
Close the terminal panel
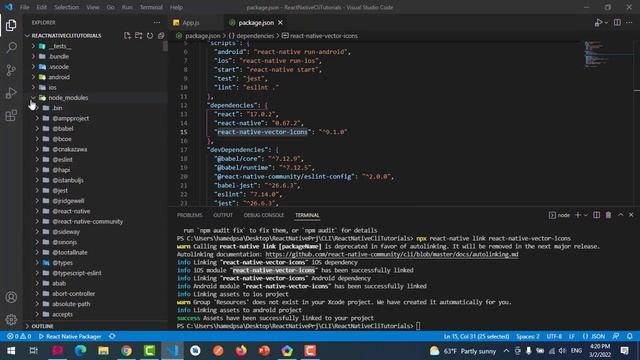click(631, 215)
